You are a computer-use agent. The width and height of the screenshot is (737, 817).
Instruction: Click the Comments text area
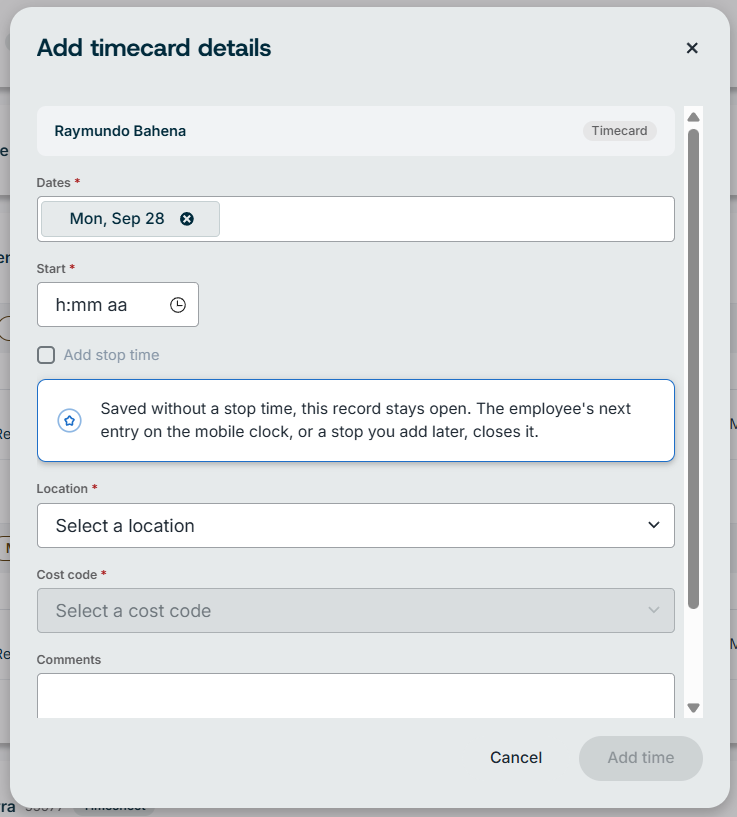coord(355,696)
